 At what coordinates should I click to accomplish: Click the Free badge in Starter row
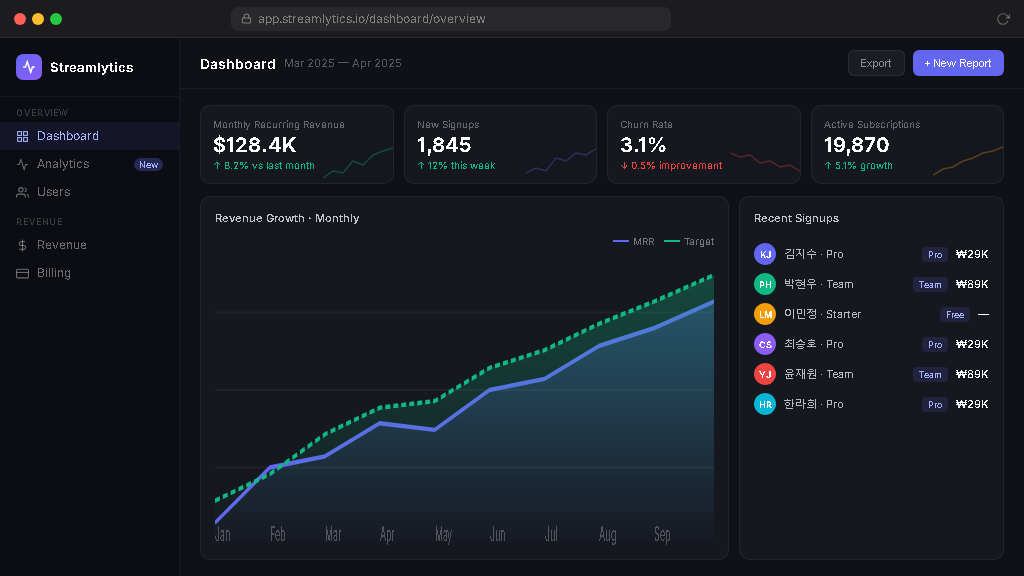click(x=955, y=314)
